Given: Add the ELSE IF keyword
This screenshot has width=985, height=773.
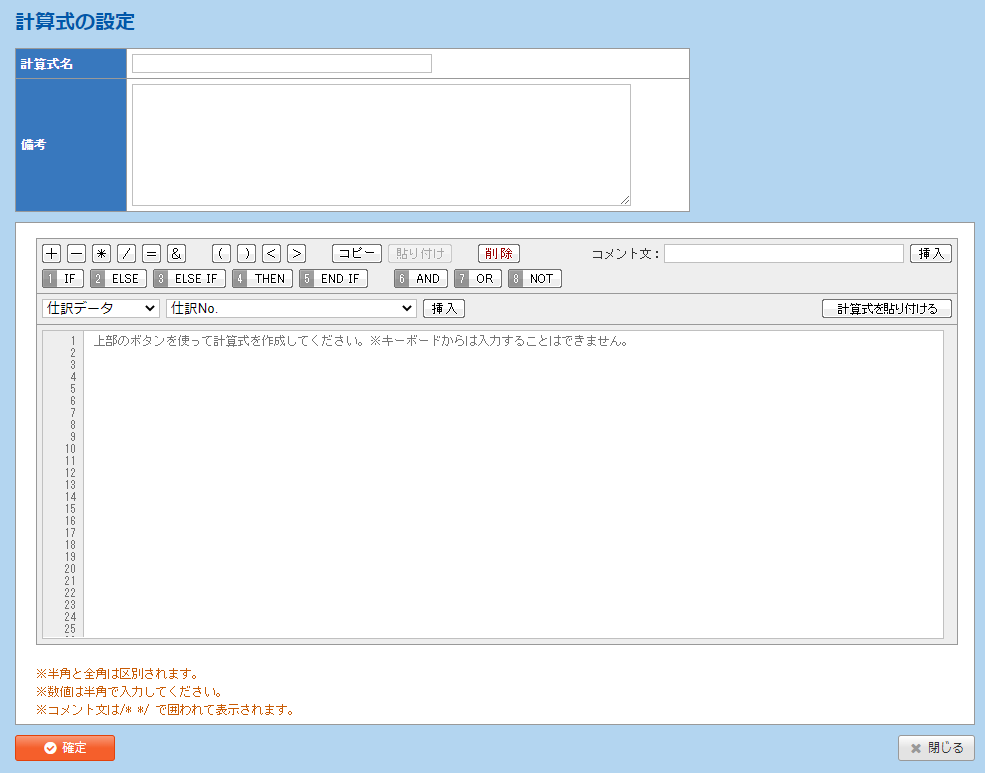Looking at the screenshot, I should pos(189,279).
